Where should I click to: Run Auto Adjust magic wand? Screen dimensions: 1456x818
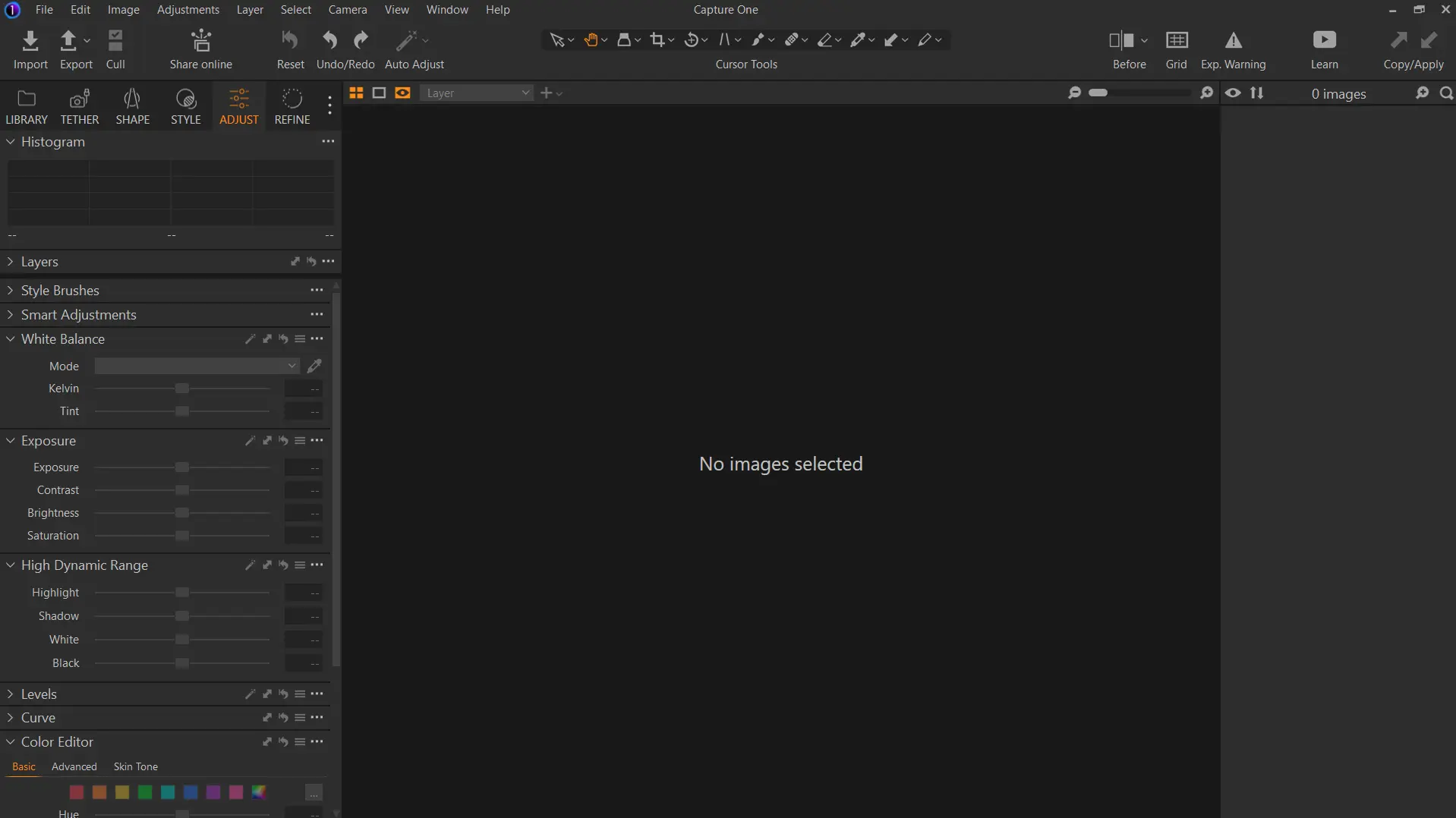tap(407, 39)
